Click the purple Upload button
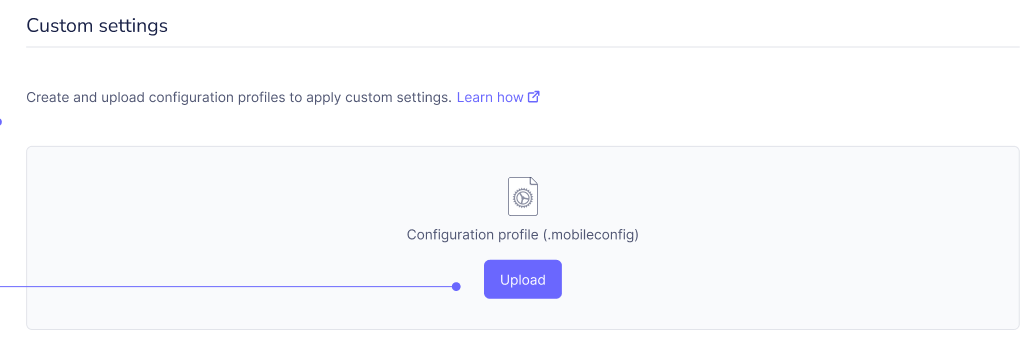This screenshot has width=1036, height=362. [x=523, y=279]
